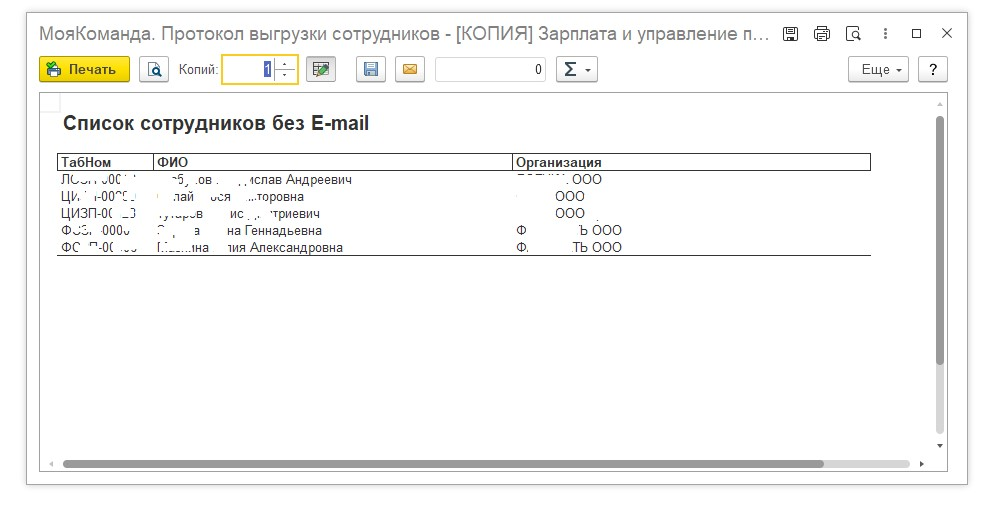Click the title bar preview icon

coord(853,33)
